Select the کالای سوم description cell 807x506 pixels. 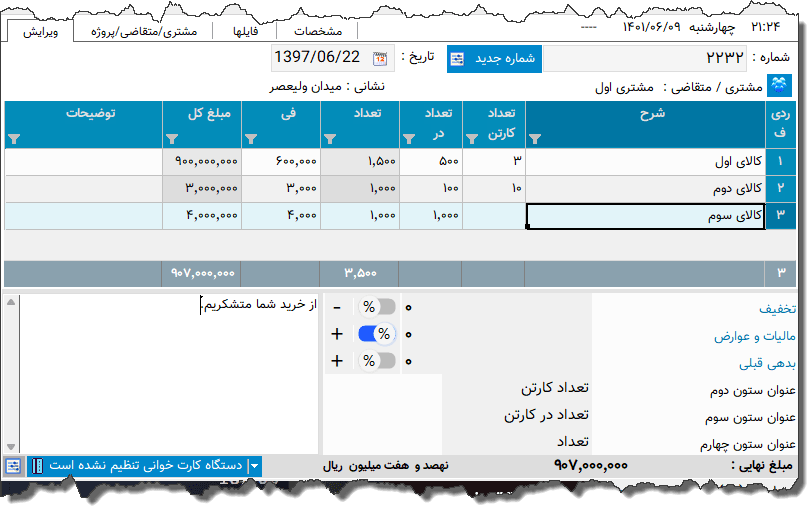(x=645, y=216)
